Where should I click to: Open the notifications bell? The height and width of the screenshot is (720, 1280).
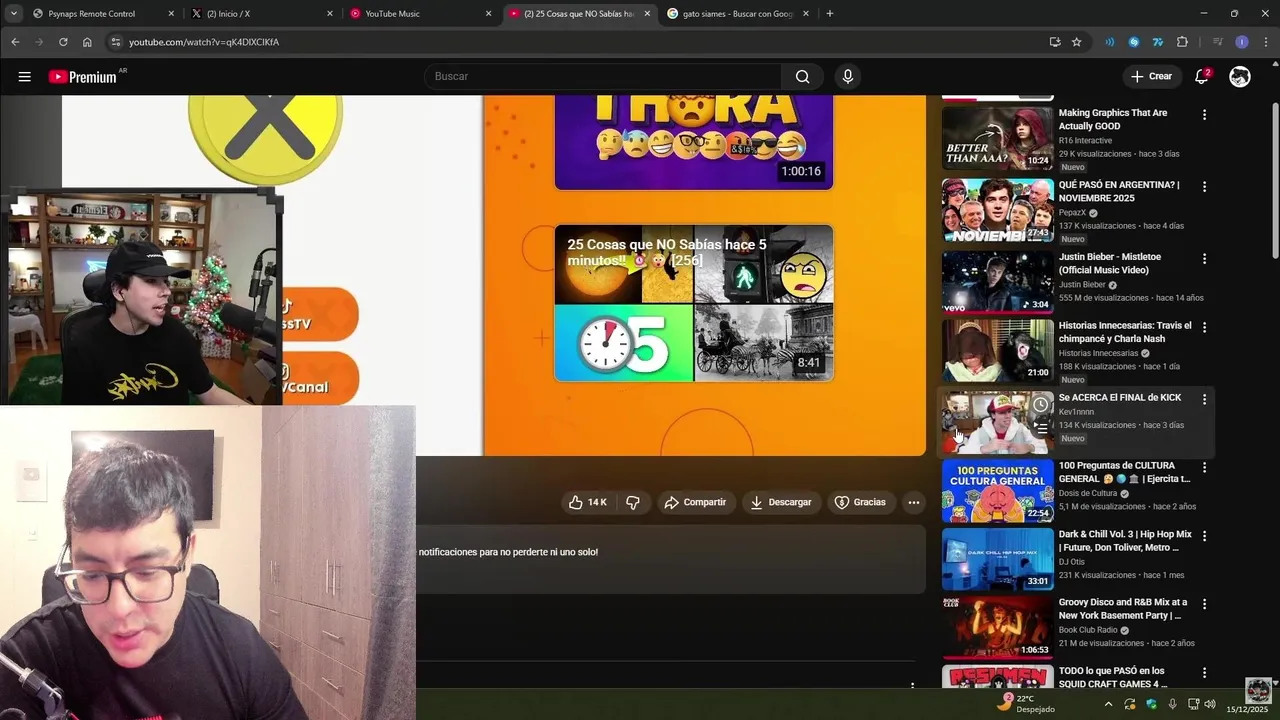click(x=1202, y=77)
